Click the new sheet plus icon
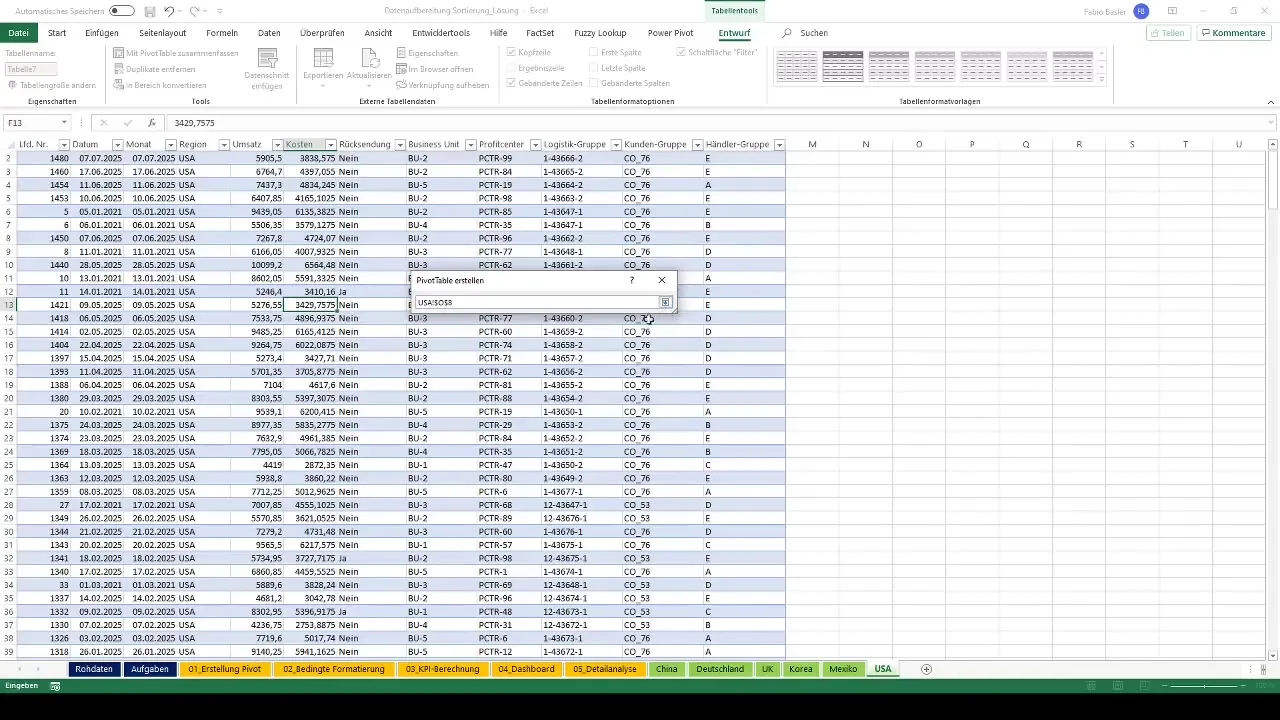This screenshot has width=1280, height=720. click(x=926, y=669)
